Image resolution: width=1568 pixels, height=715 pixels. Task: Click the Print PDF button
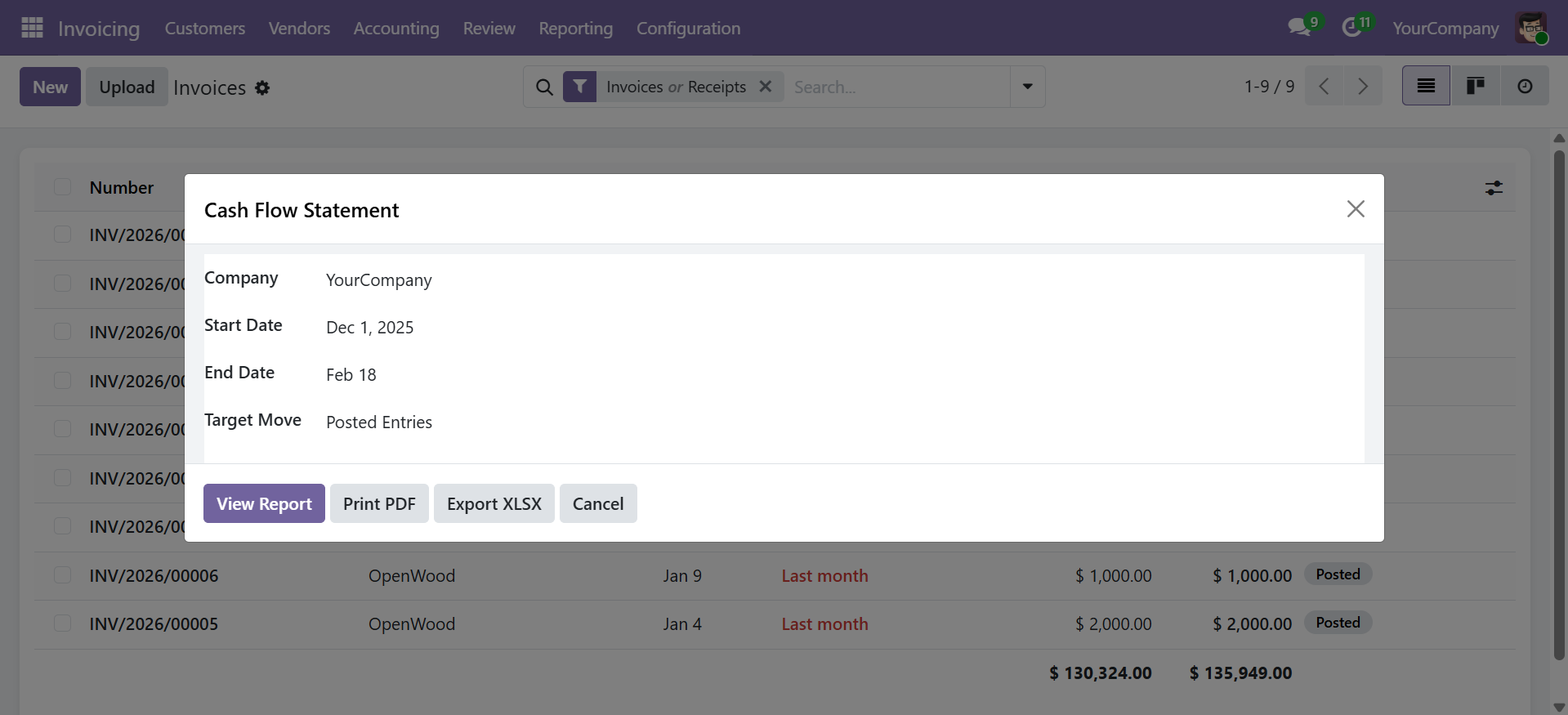[x=379, y=503]
